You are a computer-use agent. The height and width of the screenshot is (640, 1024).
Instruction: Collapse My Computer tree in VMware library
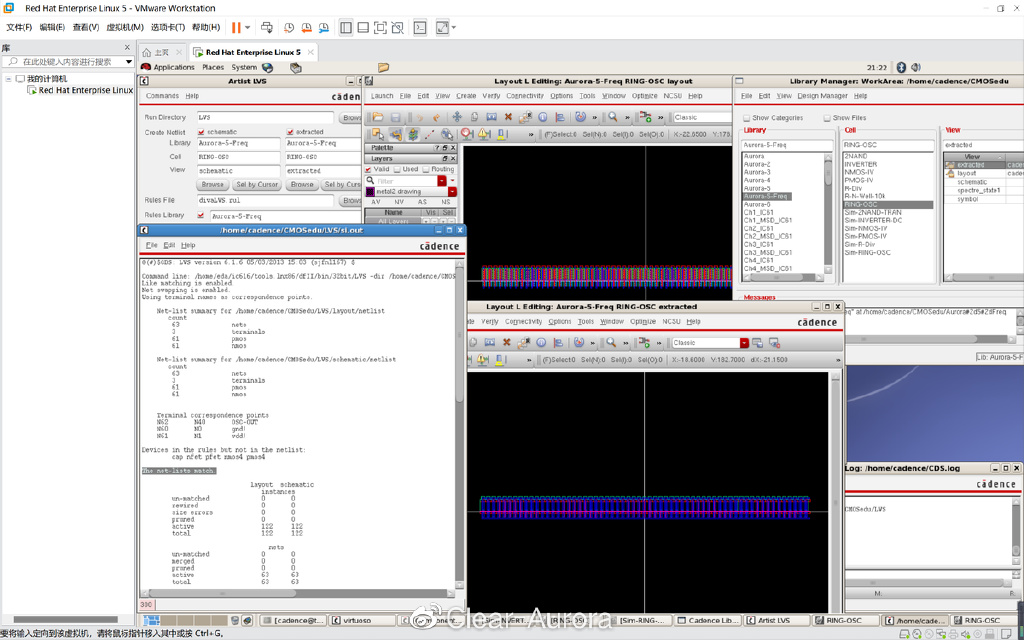(x=8, y=78)
